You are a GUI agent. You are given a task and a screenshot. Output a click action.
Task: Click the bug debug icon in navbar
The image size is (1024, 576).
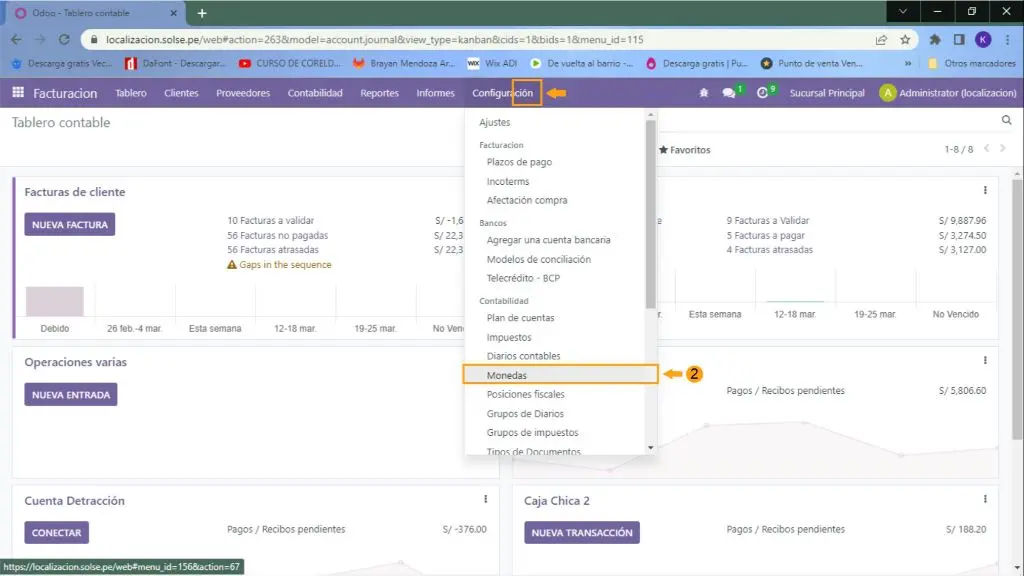tap(704, 93)
